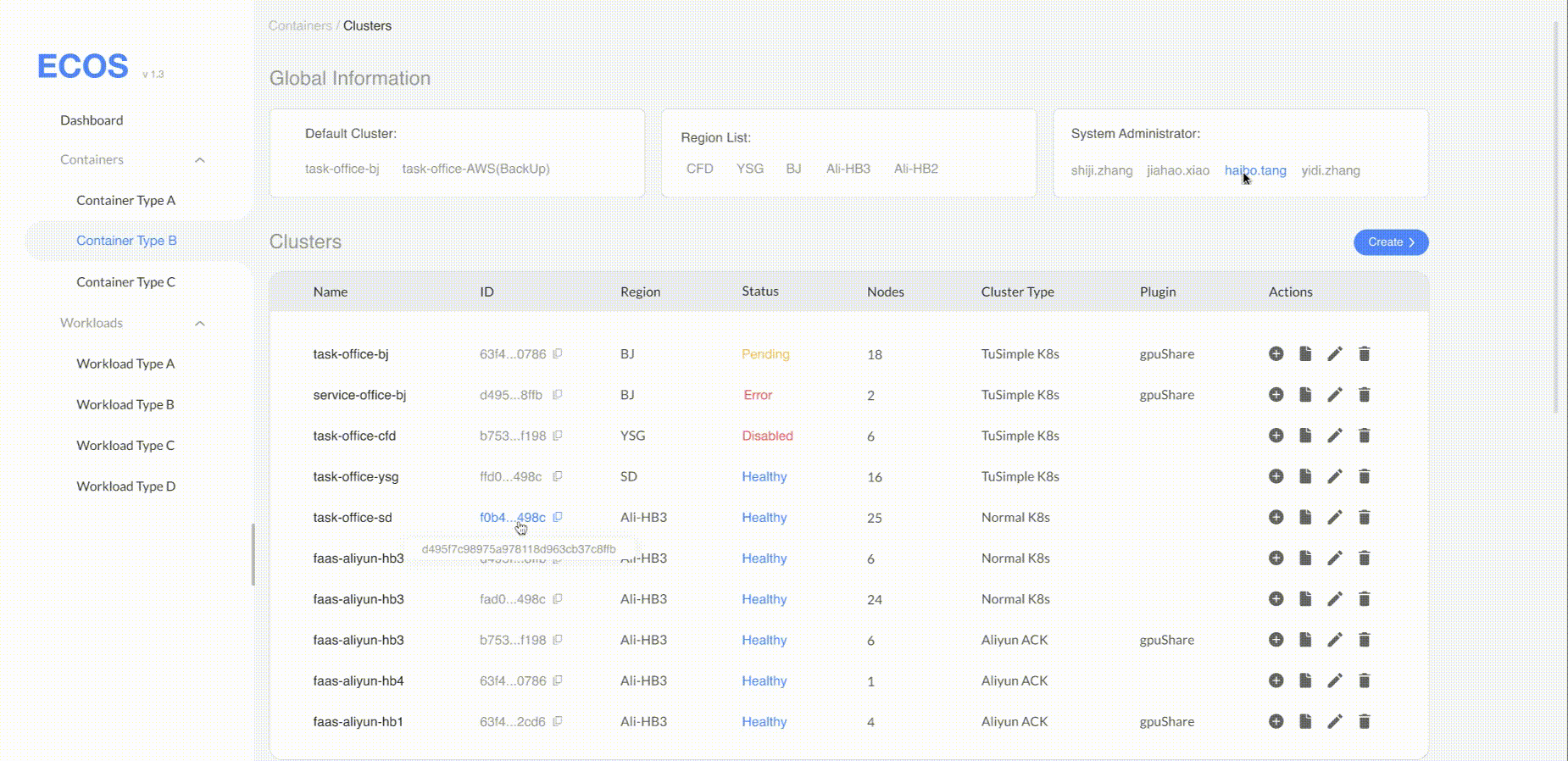Remove service-office-bj with the trash icon
This screenshot has height=761, width=1568.
1364,394
